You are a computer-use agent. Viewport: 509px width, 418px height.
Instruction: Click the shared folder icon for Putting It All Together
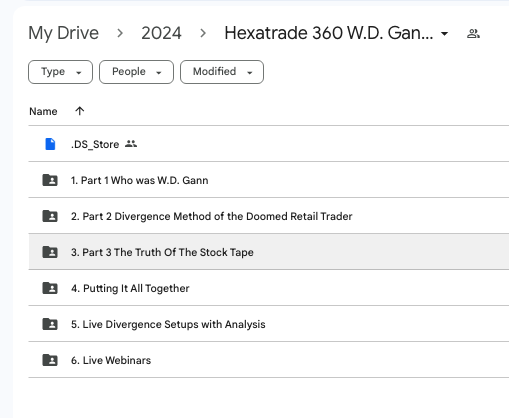50,288
